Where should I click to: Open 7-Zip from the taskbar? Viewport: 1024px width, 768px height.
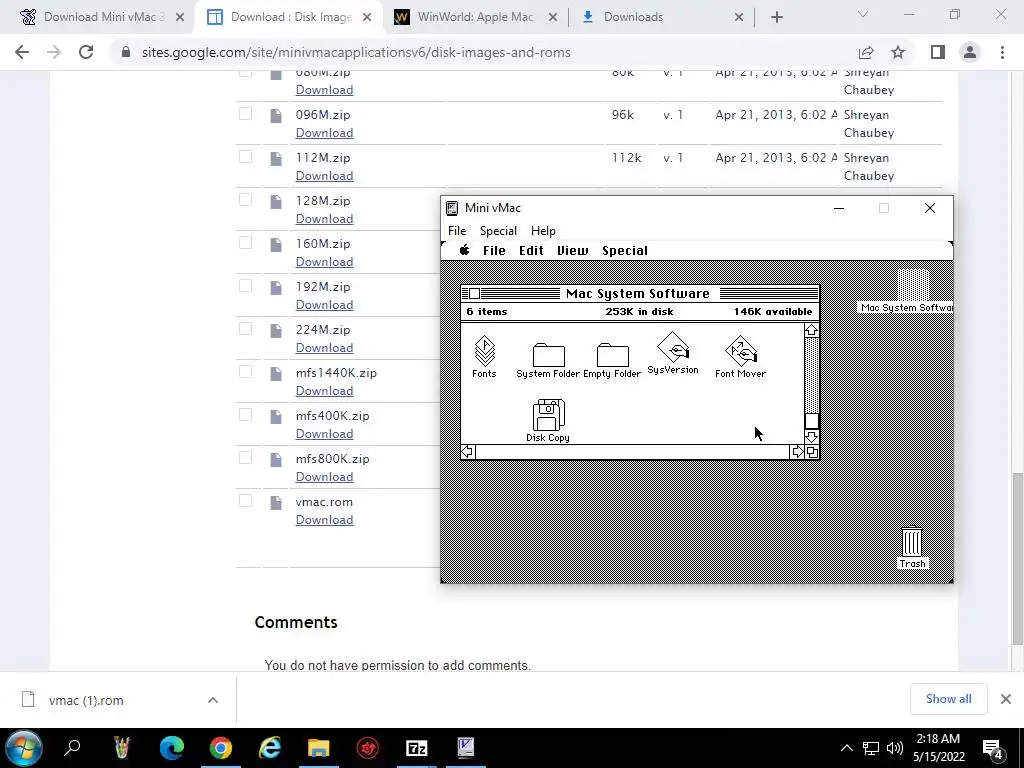pyautogui.click(x=417, y=748)
